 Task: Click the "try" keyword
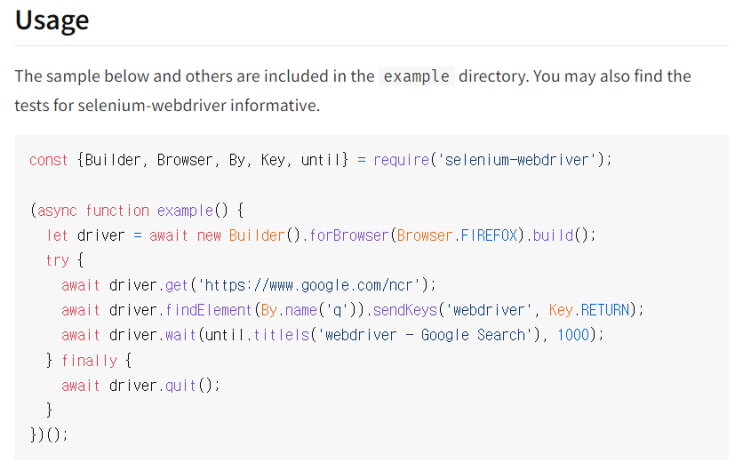coord(57,261)
